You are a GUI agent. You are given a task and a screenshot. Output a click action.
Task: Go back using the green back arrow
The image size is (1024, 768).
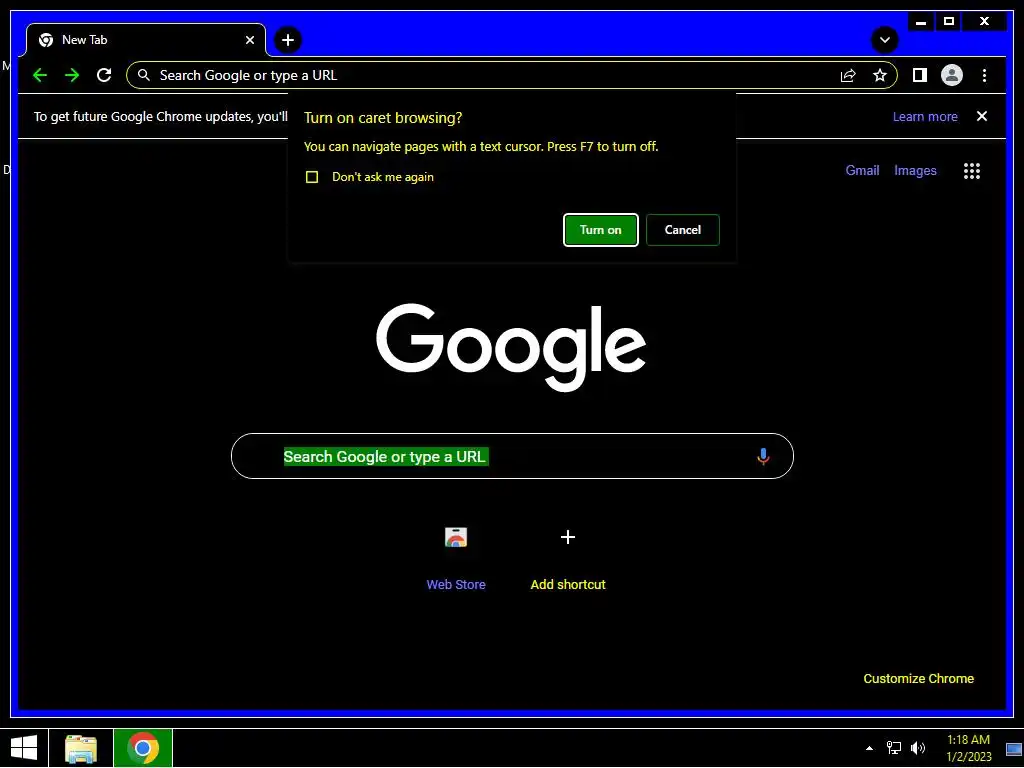40,75
